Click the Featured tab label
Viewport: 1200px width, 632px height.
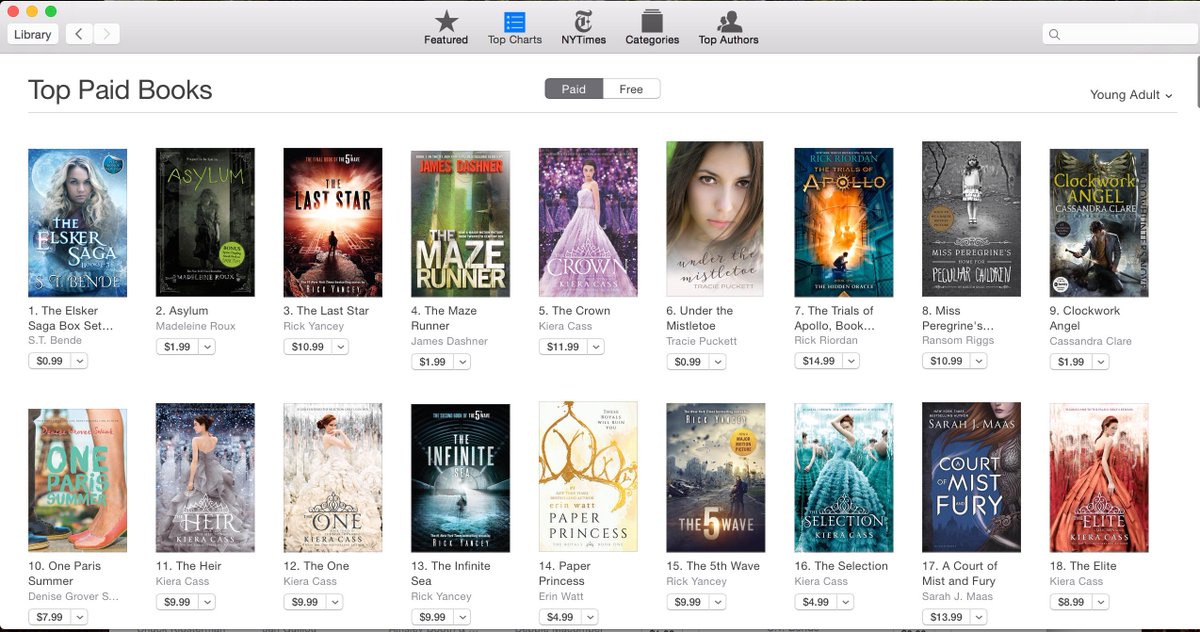(x=446, y=40)
